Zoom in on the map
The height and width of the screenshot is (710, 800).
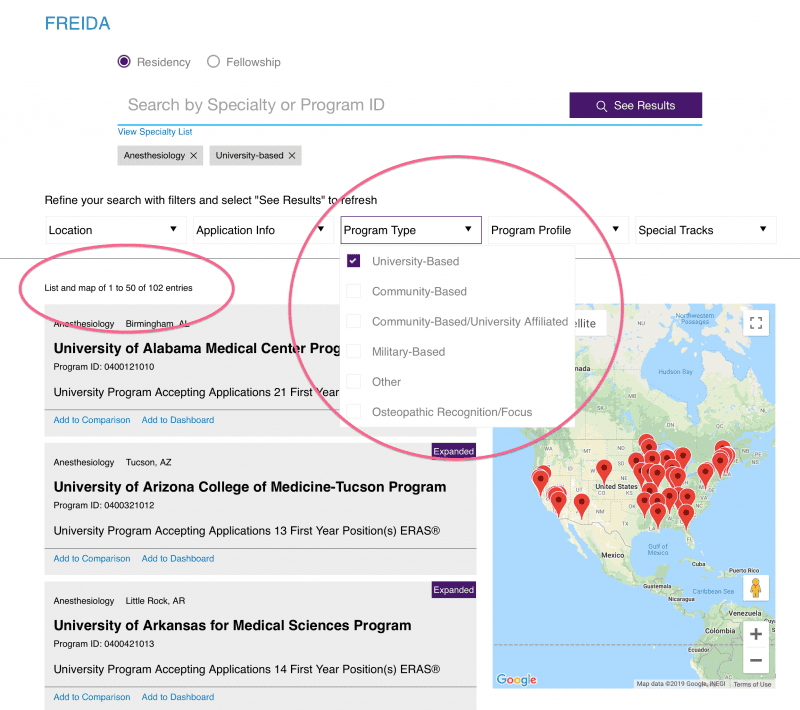[x=756, y=634]
